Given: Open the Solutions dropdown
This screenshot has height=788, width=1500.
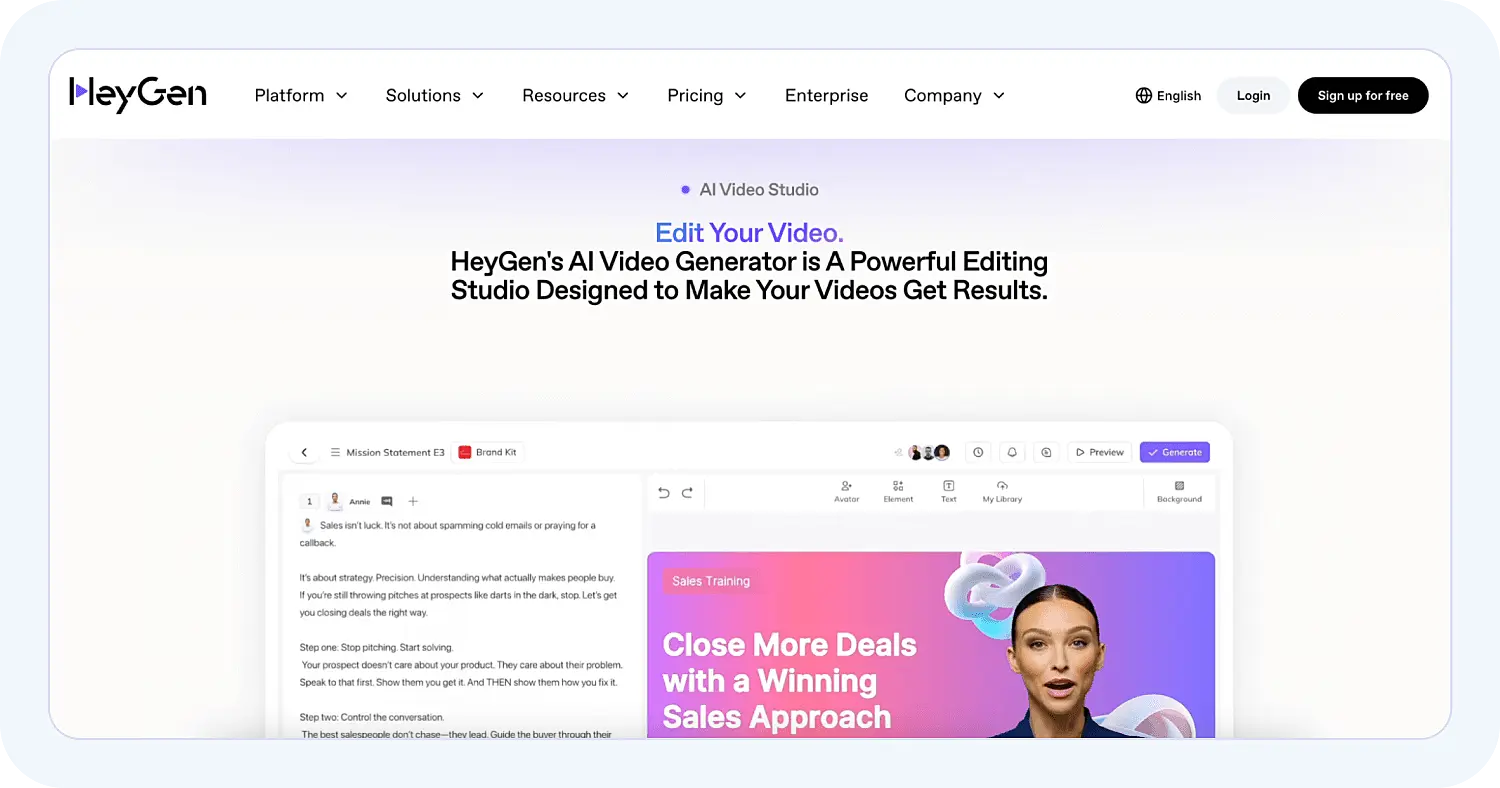Looking at the screenshot, I should pos(423,95).
